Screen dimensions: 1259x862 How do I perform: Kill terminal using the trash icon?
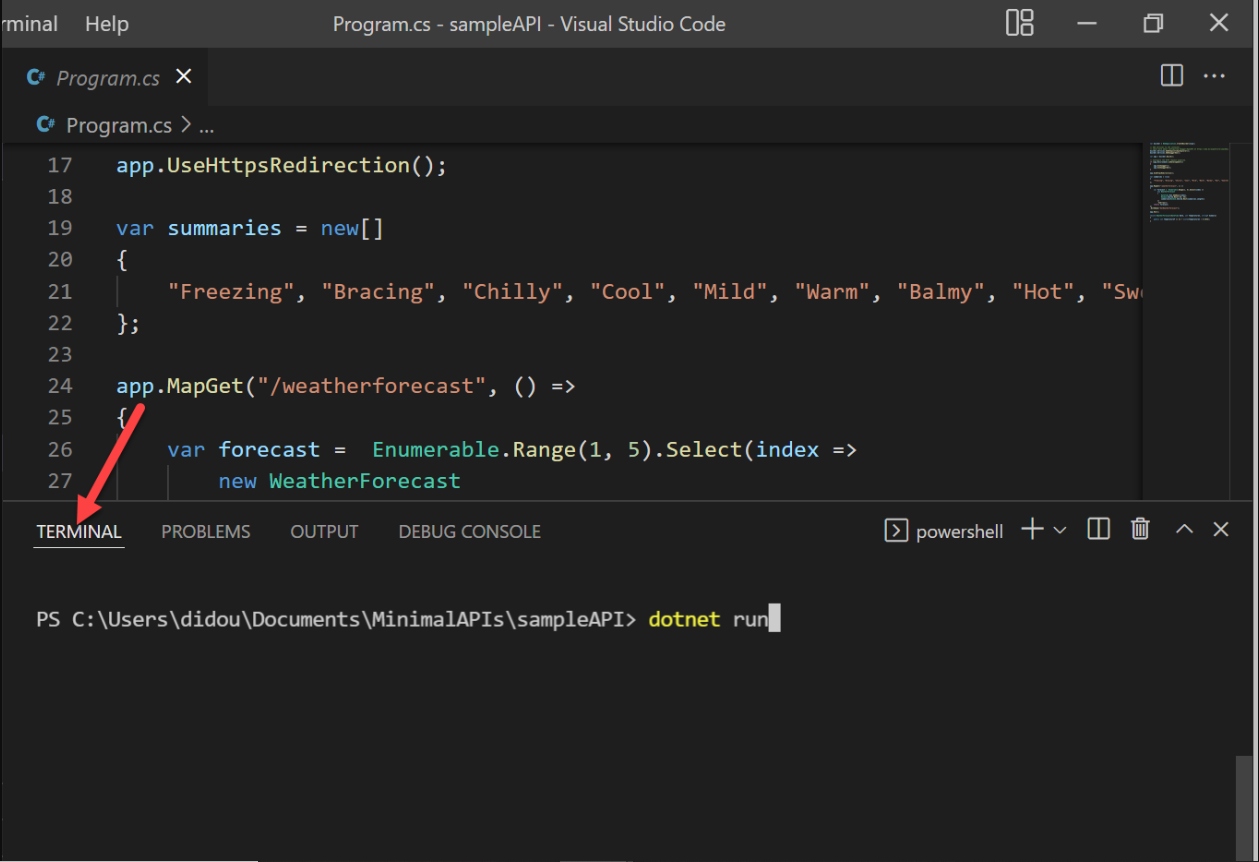pyautogui.click(x=1140, y=530)
